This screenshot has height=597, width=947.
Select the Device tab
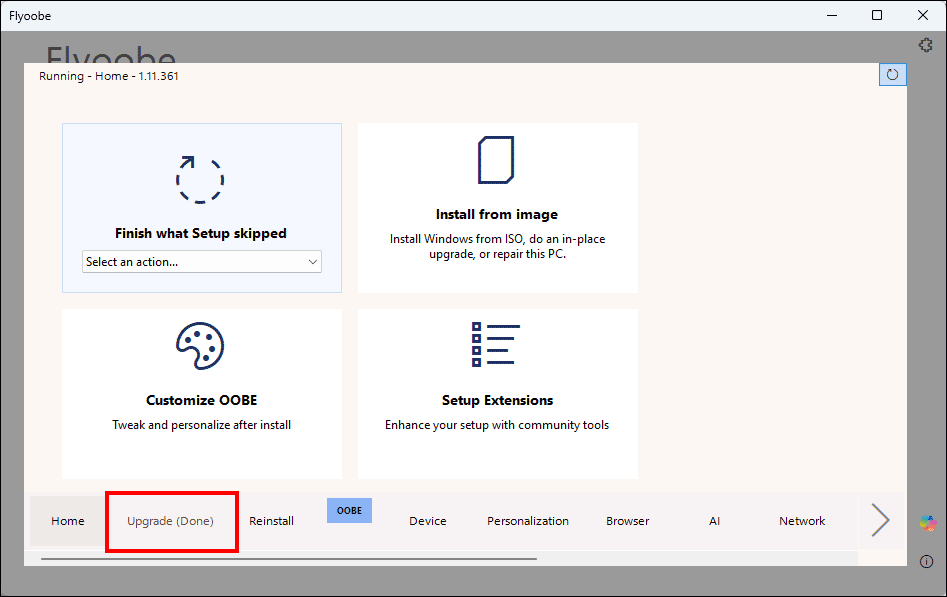tap(428, 521)
